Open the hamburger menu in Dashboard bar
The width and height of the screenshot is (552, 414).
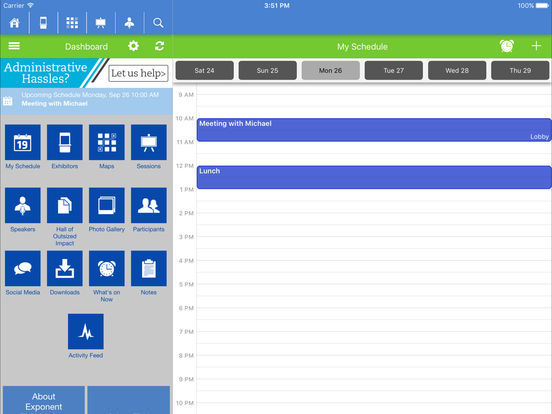click(x=14, y=46)
